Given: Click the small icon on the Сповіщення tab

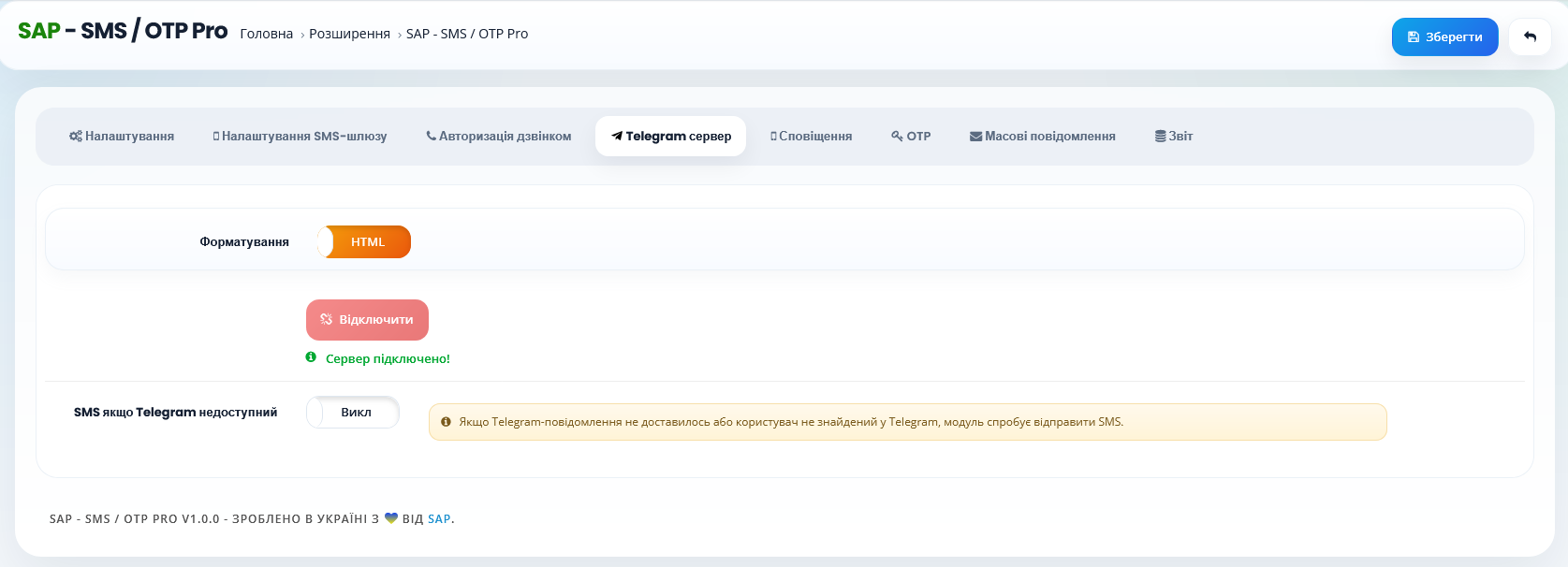Looking at the screenshot, I should (x=774, y=136).
